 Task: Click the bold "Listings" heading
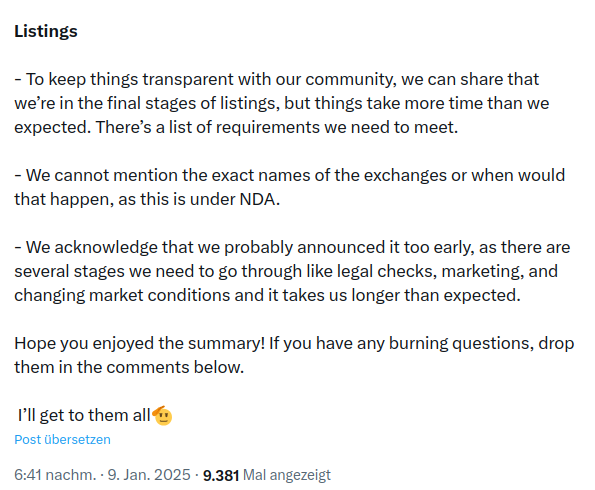[46, 31]
